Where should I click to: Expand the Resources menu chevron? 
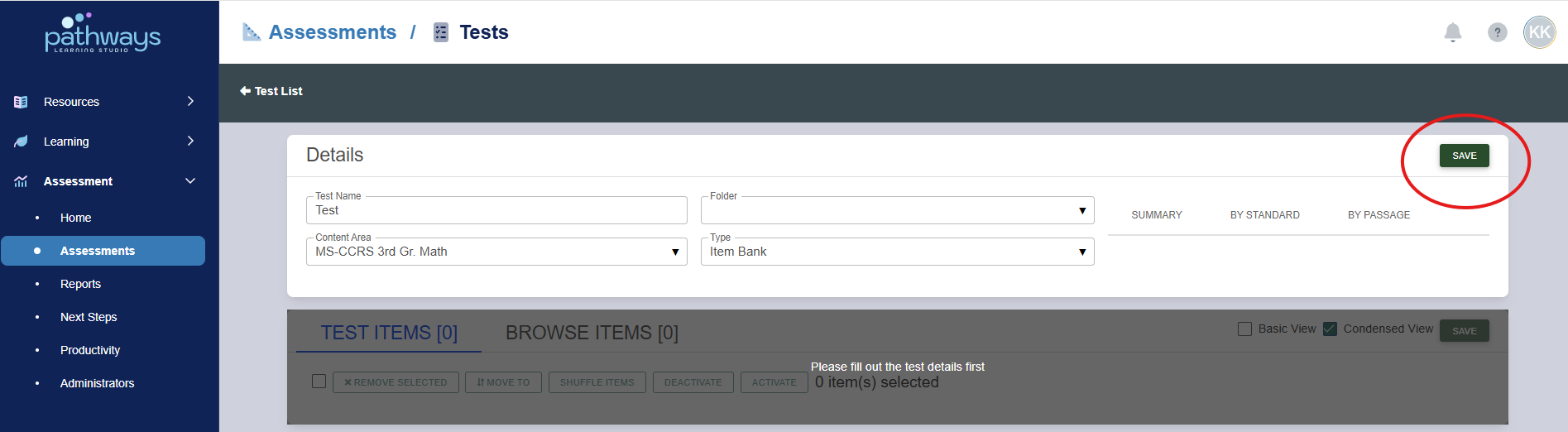point(190,101)
